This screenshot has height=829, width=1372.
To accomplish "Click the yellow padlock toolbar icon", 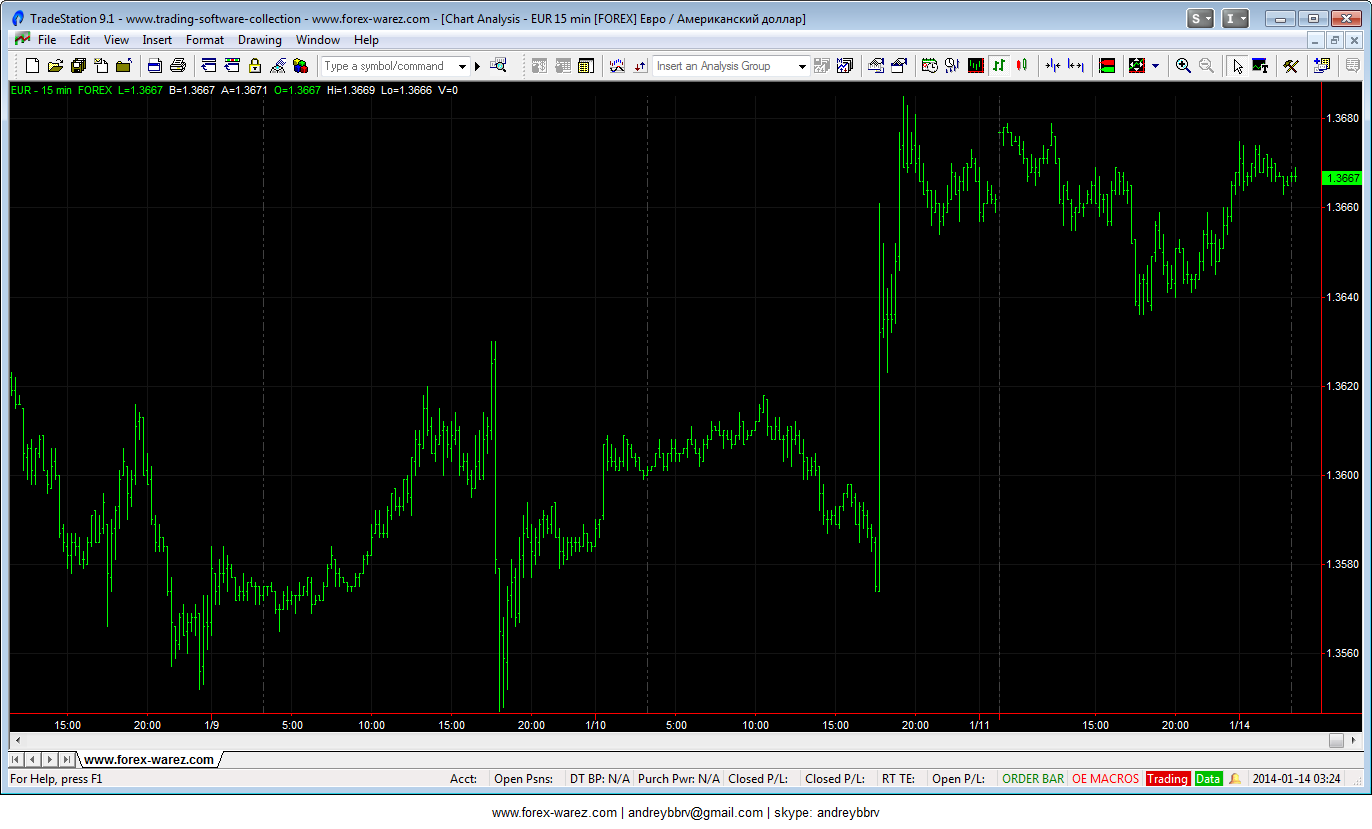I will pos(254,66).
